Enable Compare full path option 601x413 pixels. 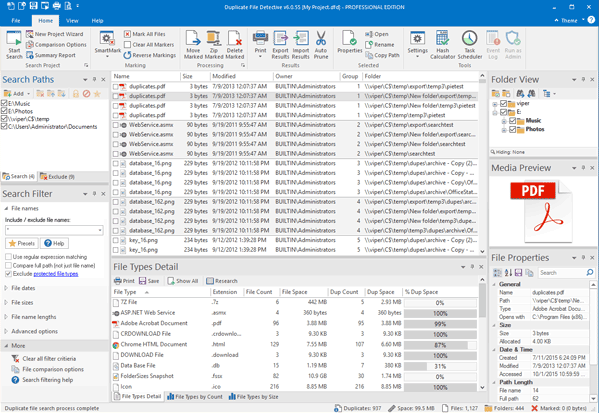pos(8,265)
